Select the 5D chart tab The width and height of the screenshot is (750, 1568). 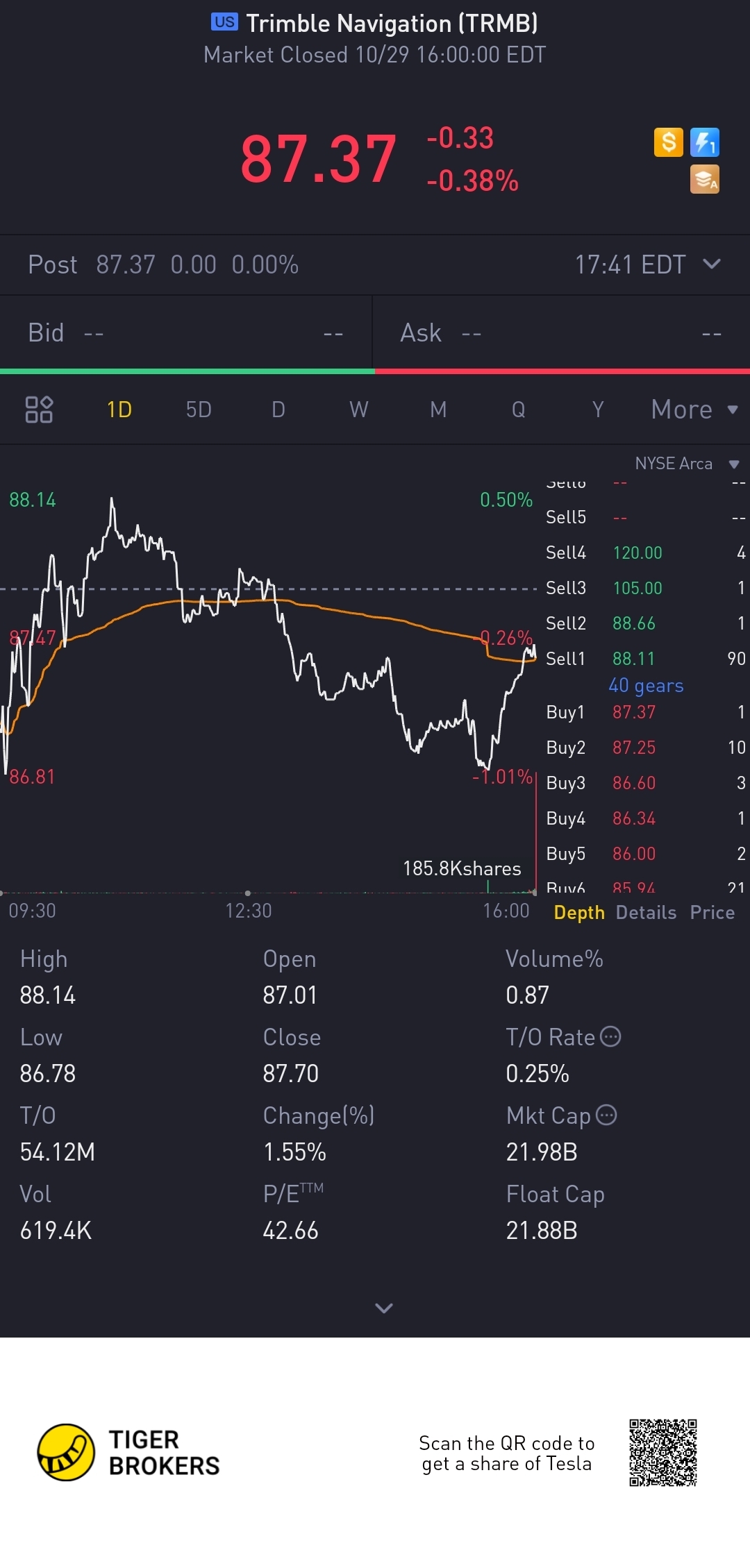pos(199,410)
